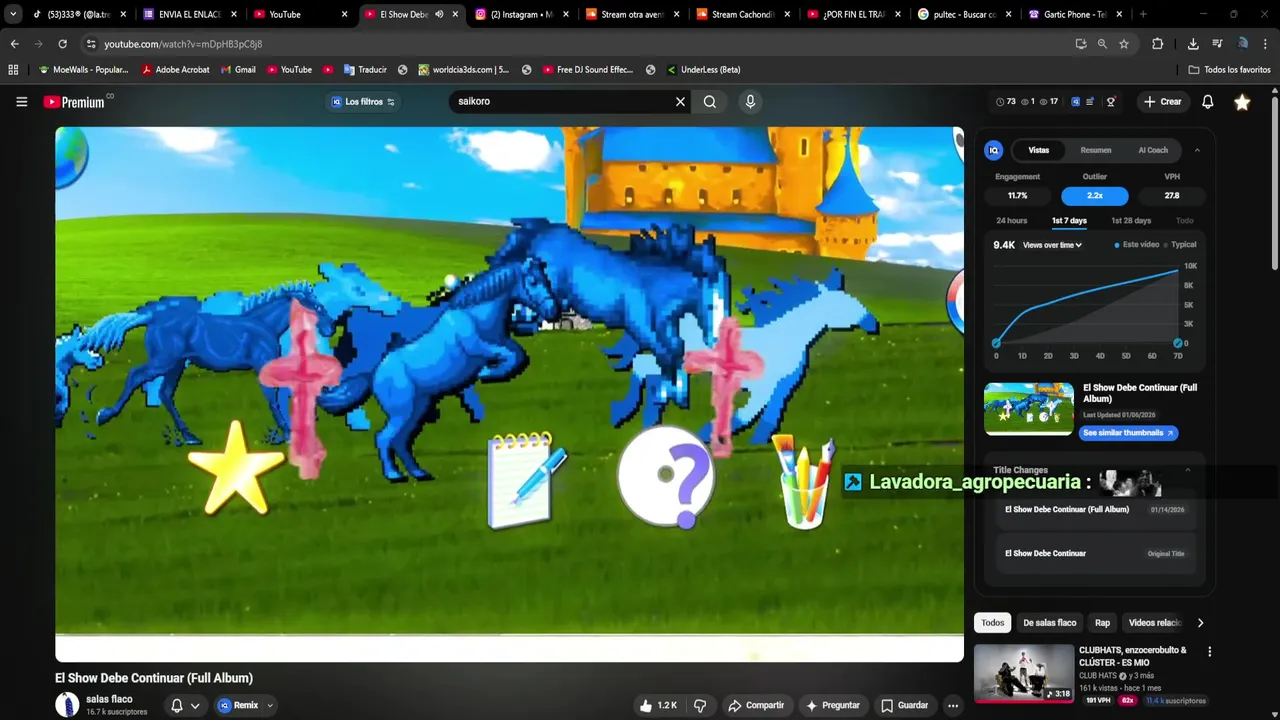The width and height of the screenshot is (1280, 720).
Task: Start voice search with microphone icon
Action: [x=750, y=101]
